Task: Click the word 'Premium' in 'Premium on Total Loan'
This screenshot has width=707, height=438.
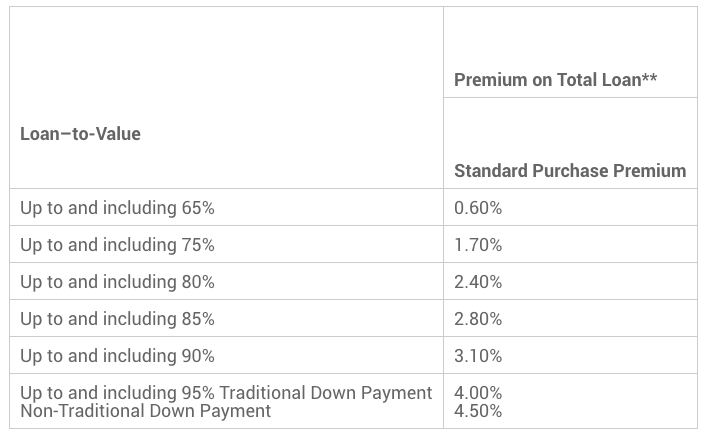Action: point(489,80)
